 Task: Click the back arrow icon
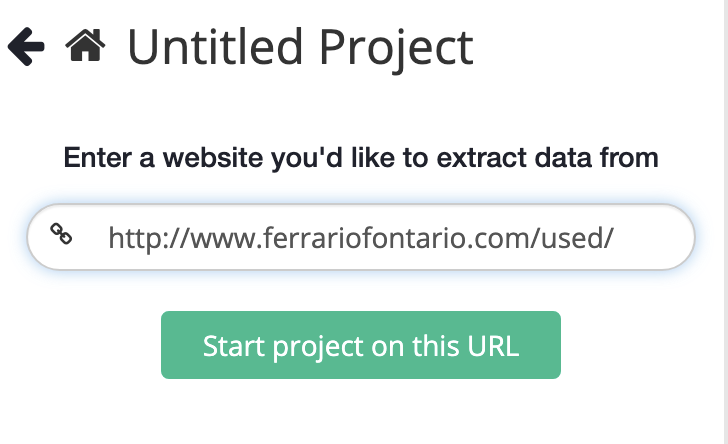point(26,47)
